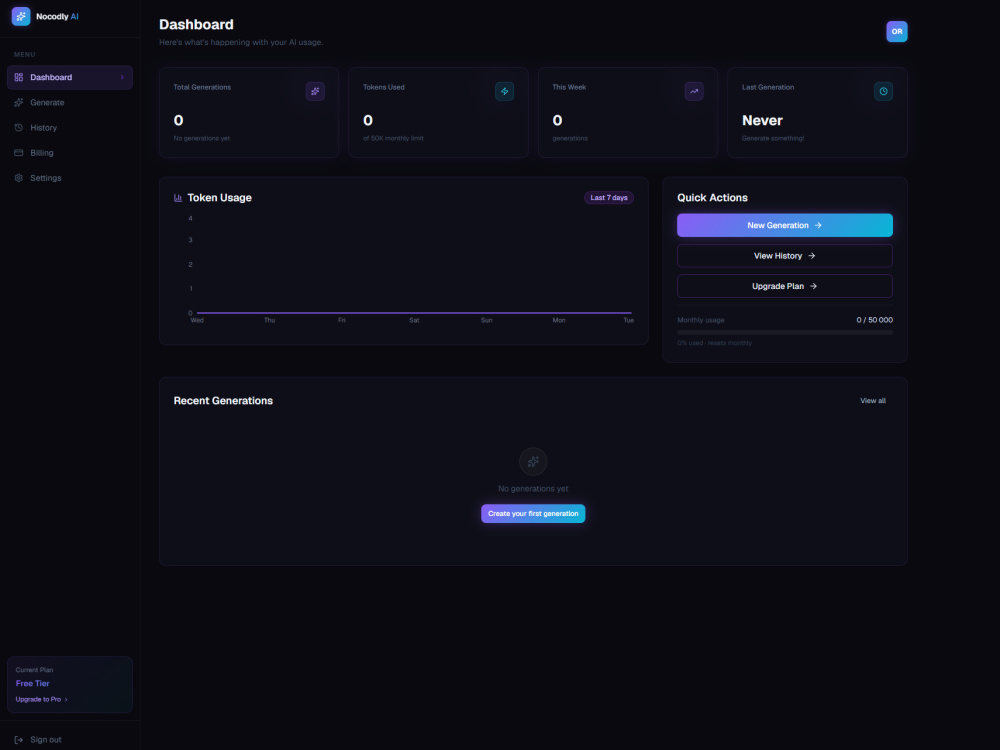The image size is (1000, 750).
Task: Start a New Generation from Quick Actions
Action: pyautogui.click(x=784, y=225)
